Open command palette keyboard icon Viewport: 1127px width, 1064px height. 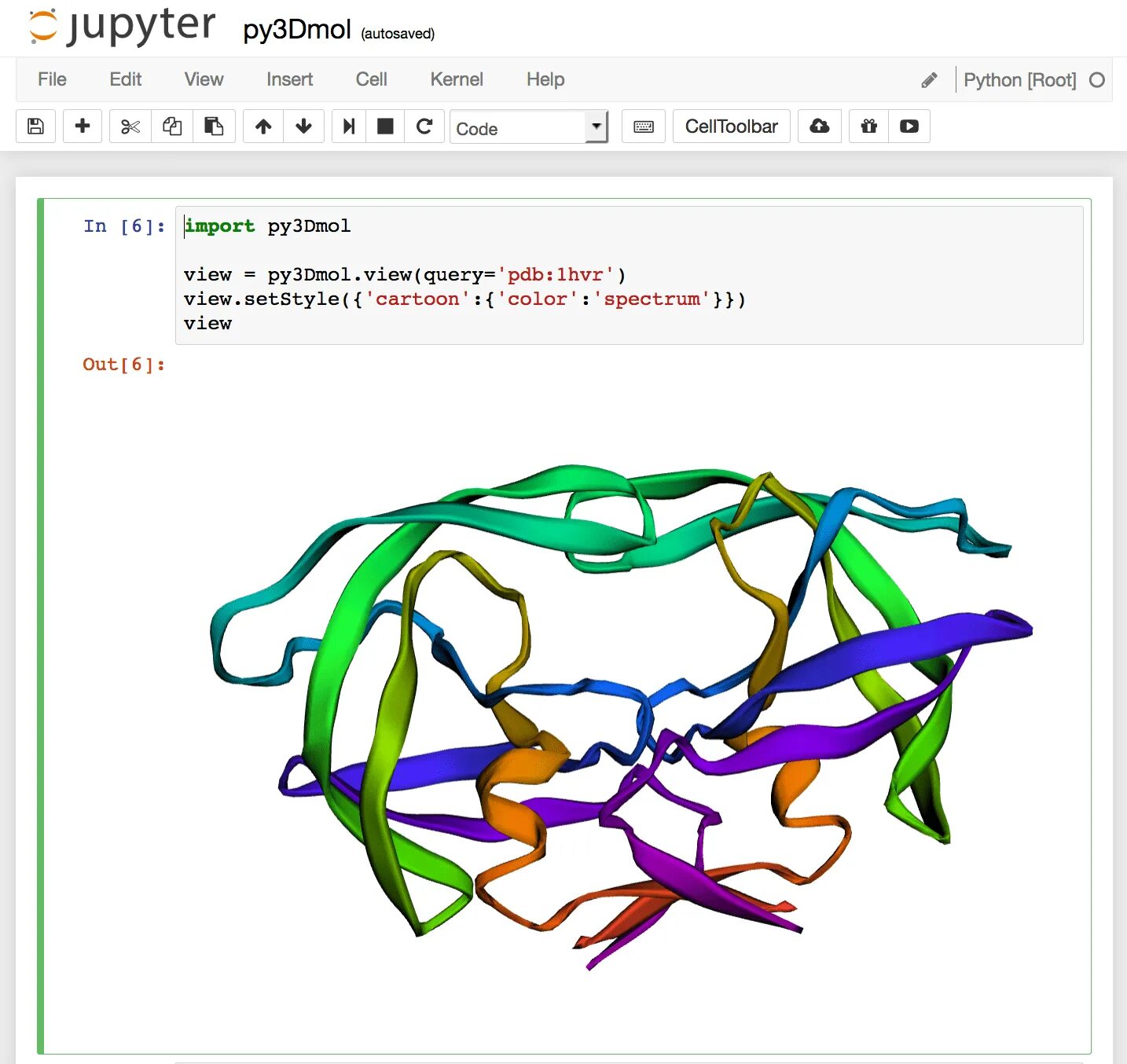click(x=644, y=127)
